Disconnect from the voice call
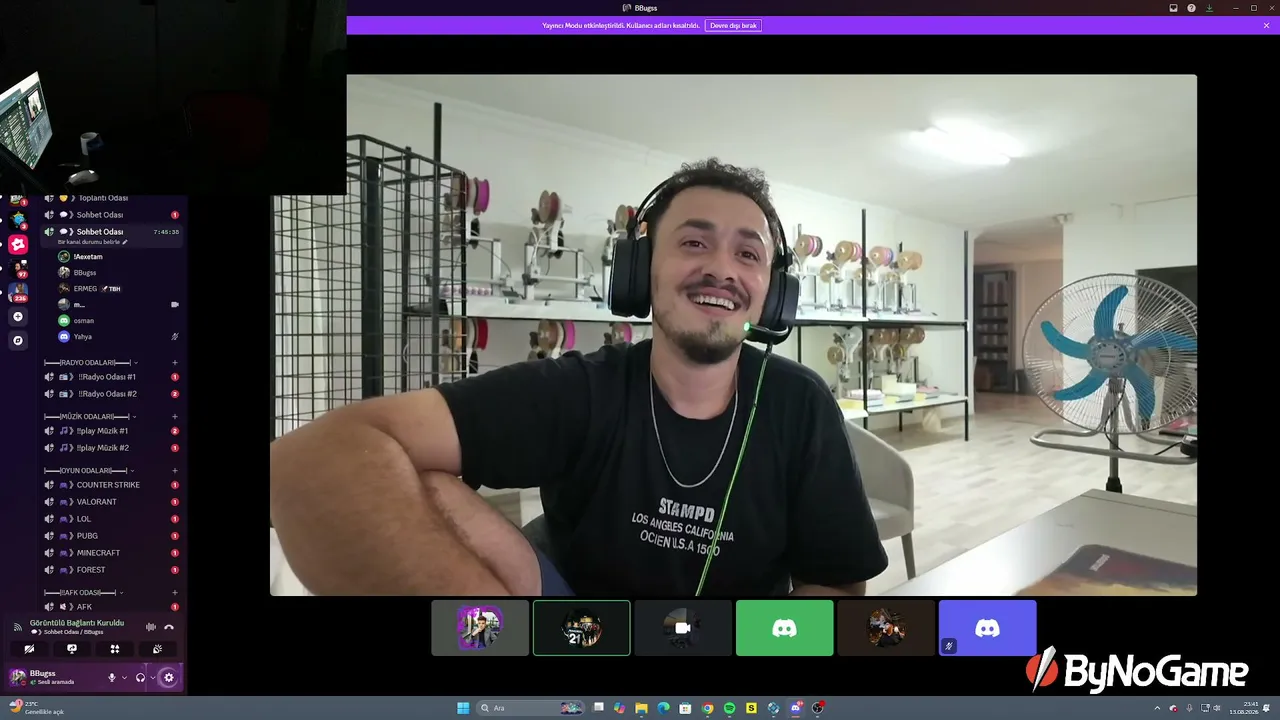This screenshot has width=1280, height=720. tap(169, 627)
